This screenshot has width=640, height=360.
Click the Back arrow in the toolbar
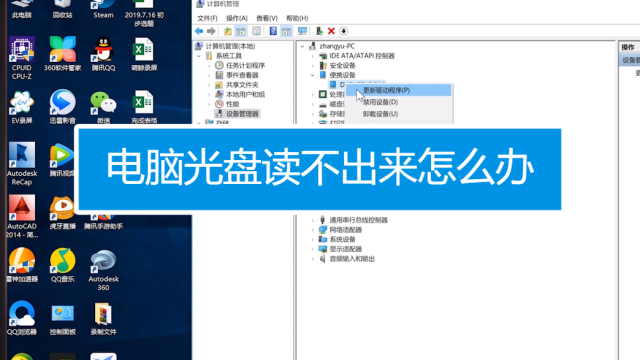pos(199,31)
